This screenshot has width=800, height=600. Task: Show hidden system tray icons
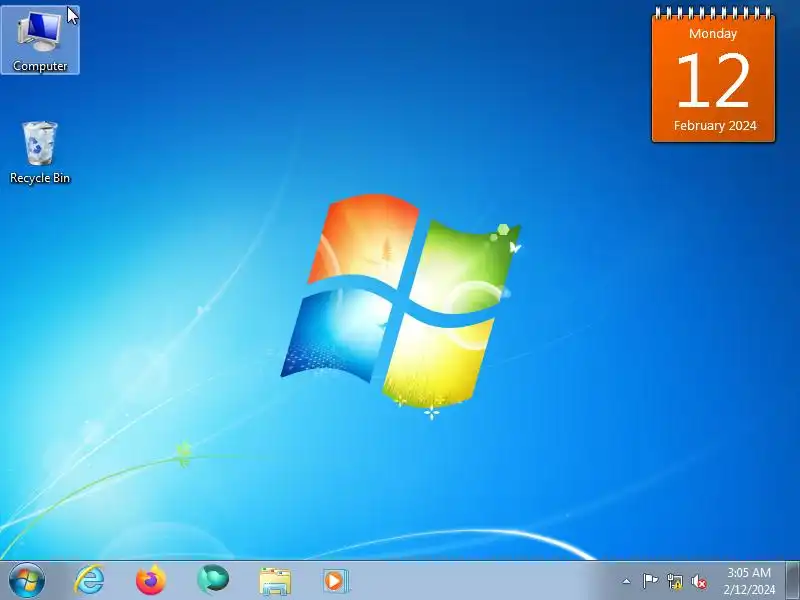(x=627, y=581)
